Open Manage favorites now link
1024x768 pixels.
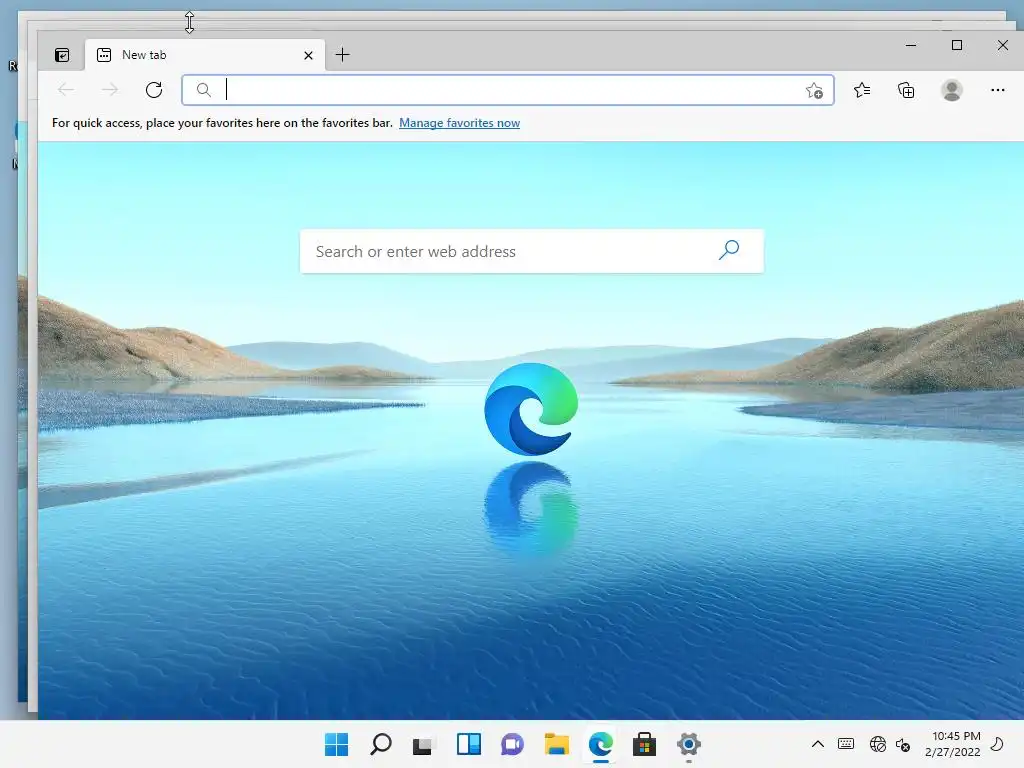(x=459, y=123)
